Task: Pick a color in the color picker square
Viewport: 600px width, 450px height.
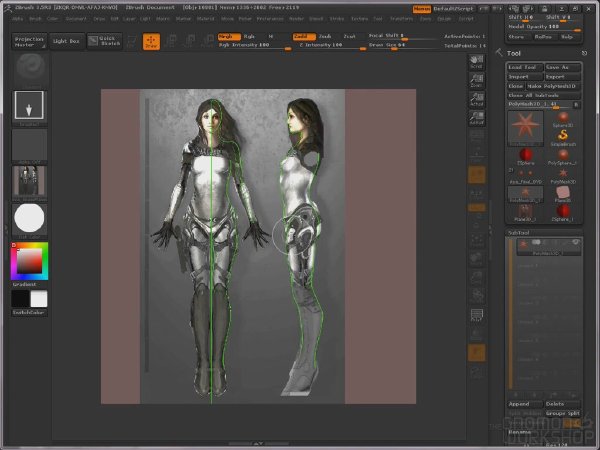Action: click(29, 261)
